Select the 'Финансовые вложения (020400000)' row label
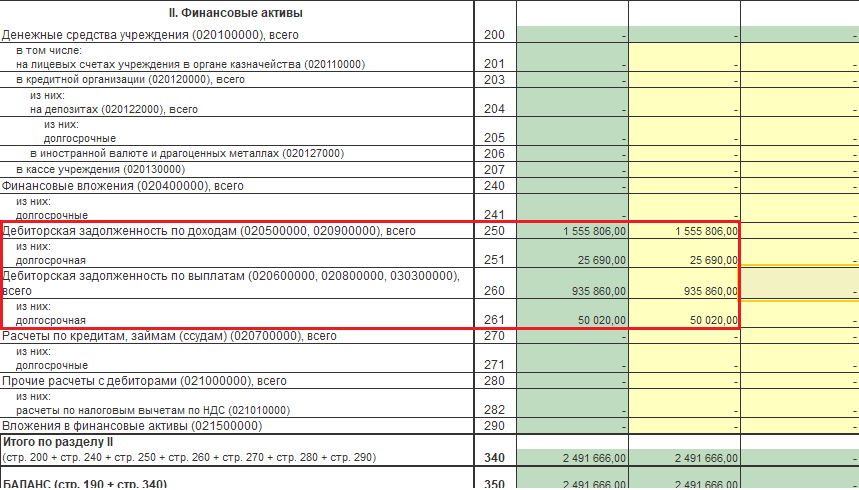859x490 pixels. click(x=123, y=186)
